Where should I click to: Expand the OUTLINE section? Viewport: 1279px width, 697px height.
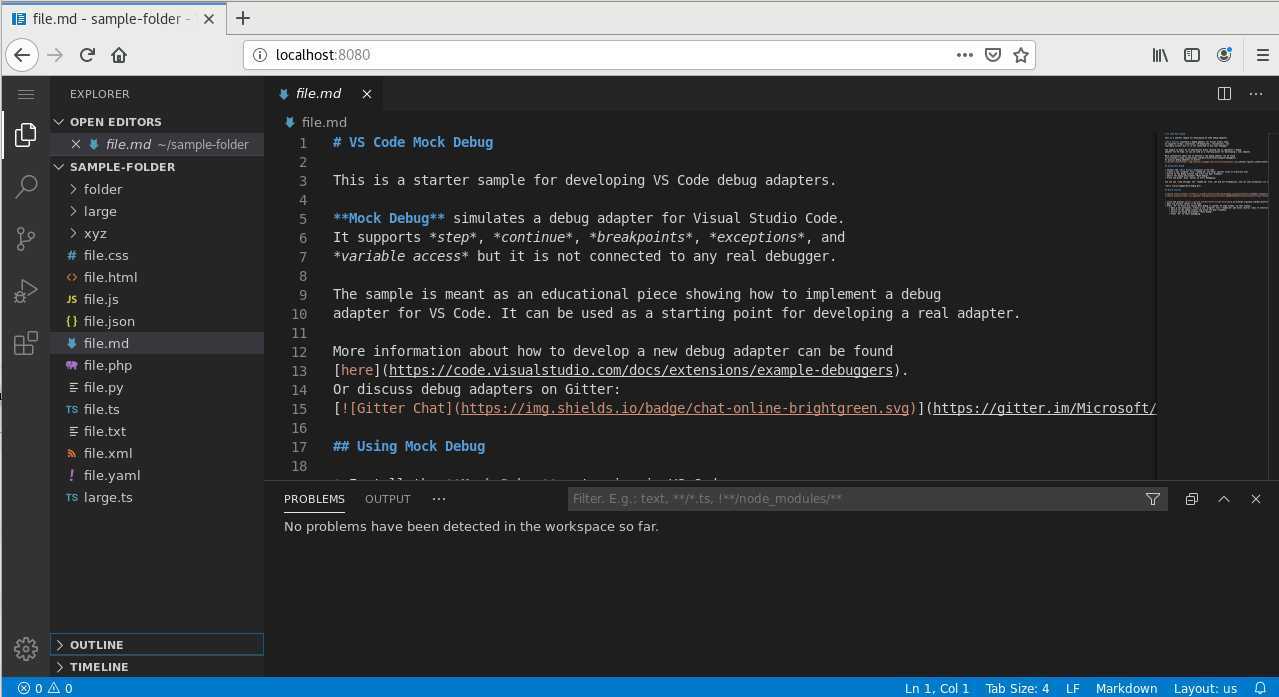point(96,645)
